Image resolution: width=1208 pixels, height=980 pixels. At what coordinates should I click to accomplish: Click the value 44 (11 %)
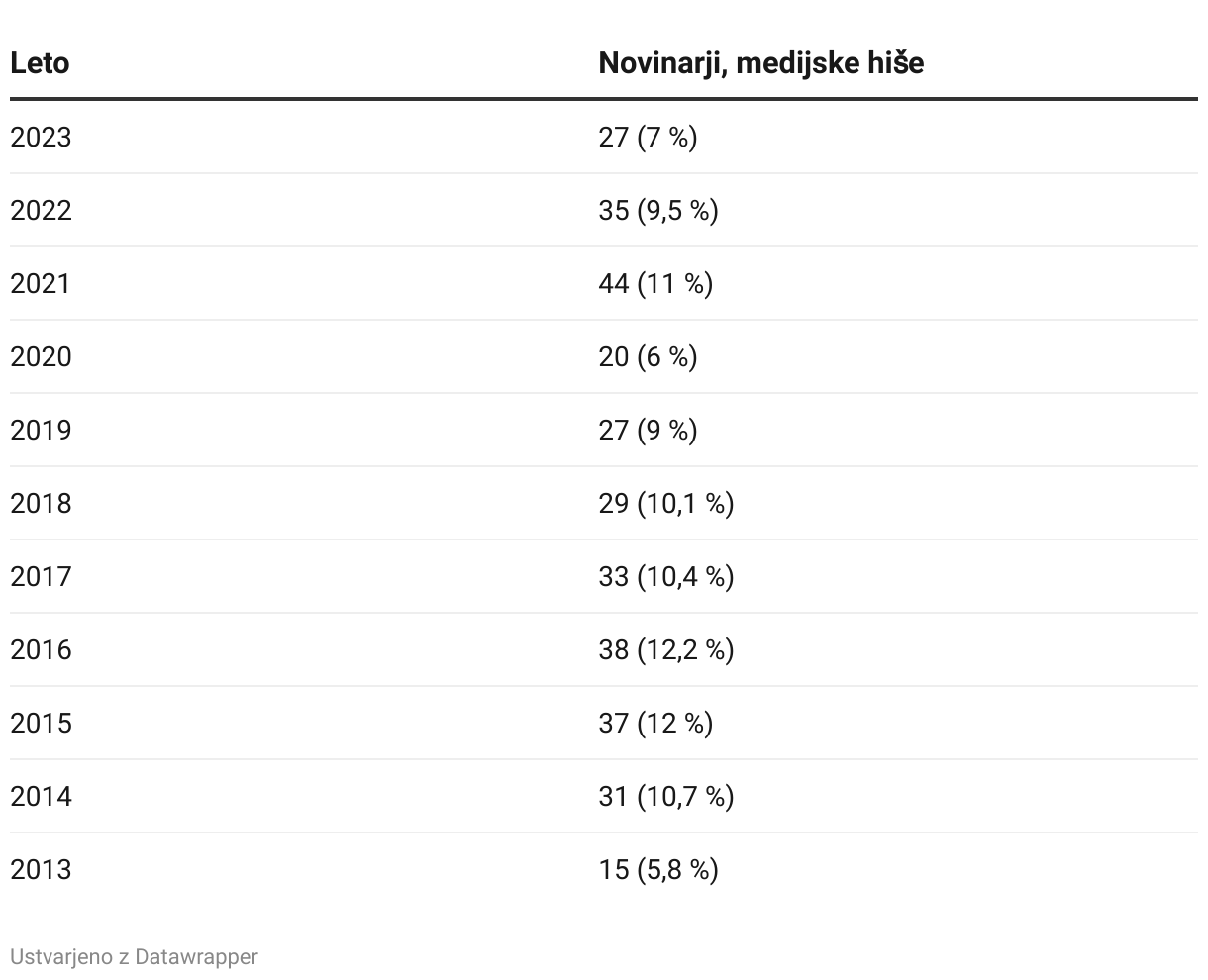pyautogui.click(x=656, y=283)
